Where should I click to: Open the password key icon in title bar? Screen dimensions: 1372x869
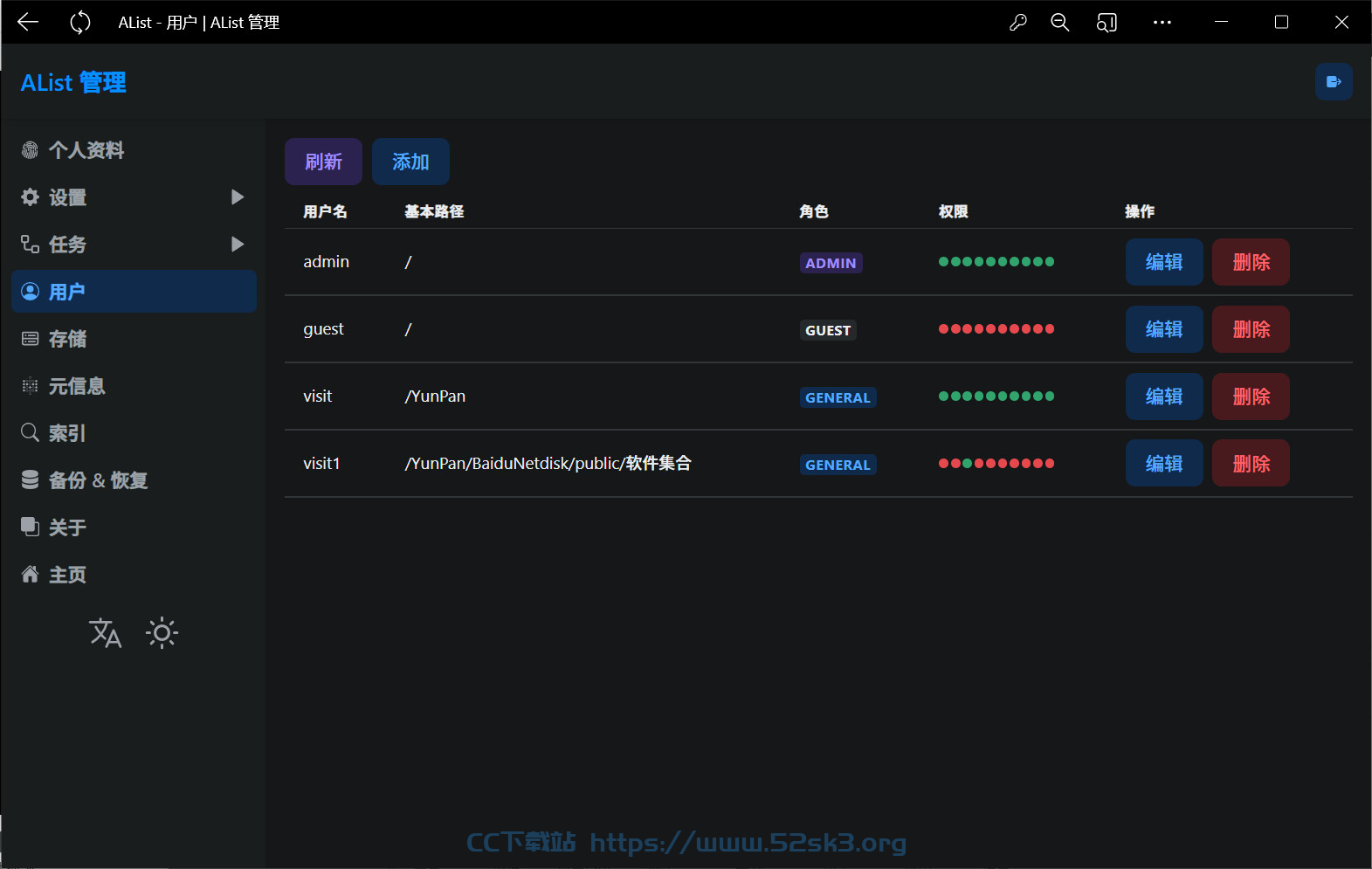(1018, 22)
